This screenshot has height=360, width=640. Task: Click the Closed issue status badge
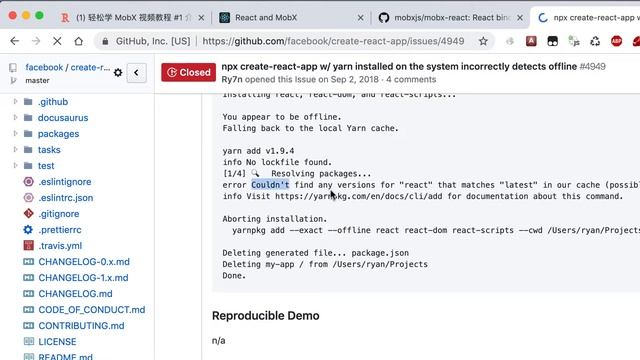coord(188,73)
